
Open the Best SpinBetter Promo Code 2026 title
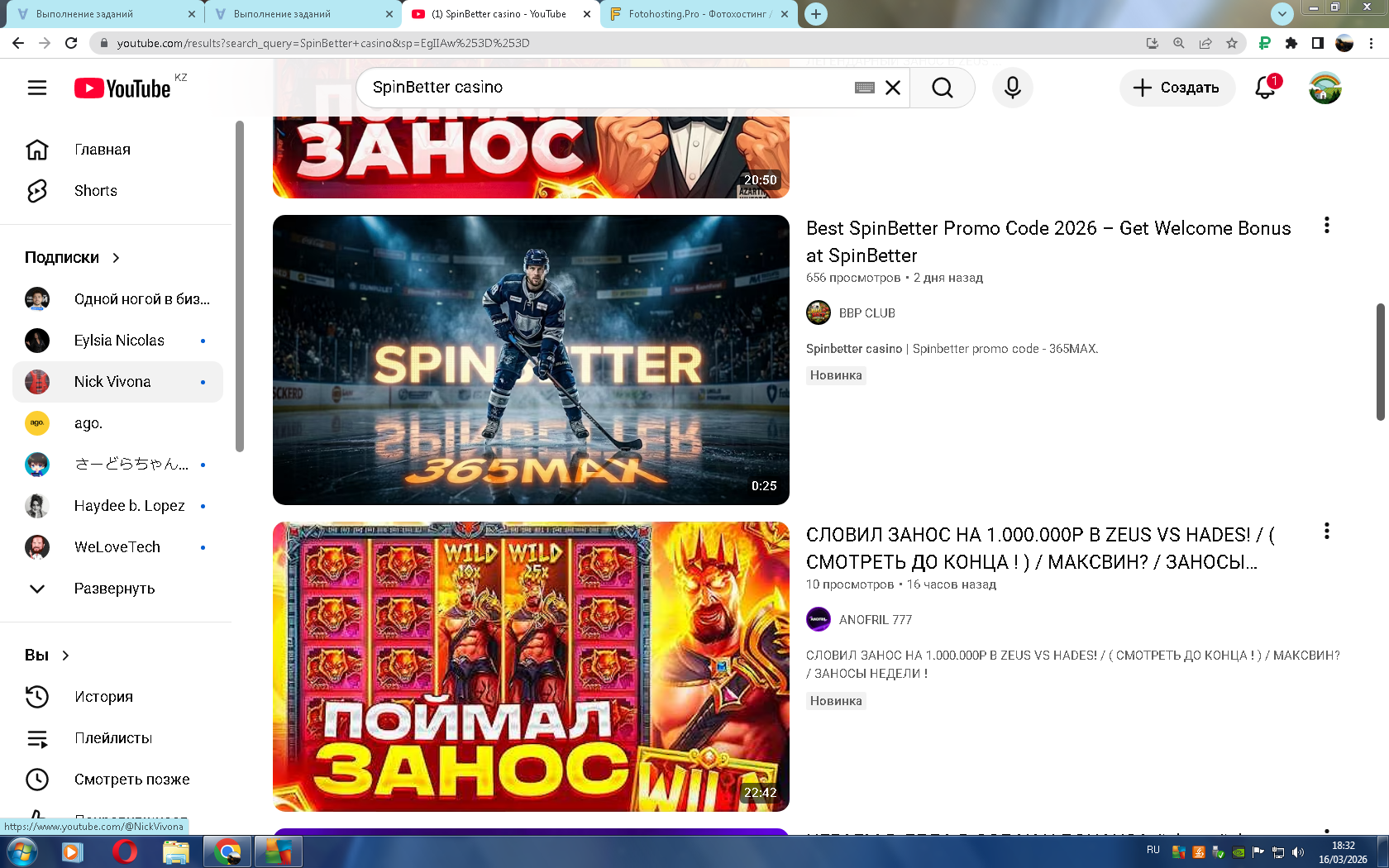1048,241
